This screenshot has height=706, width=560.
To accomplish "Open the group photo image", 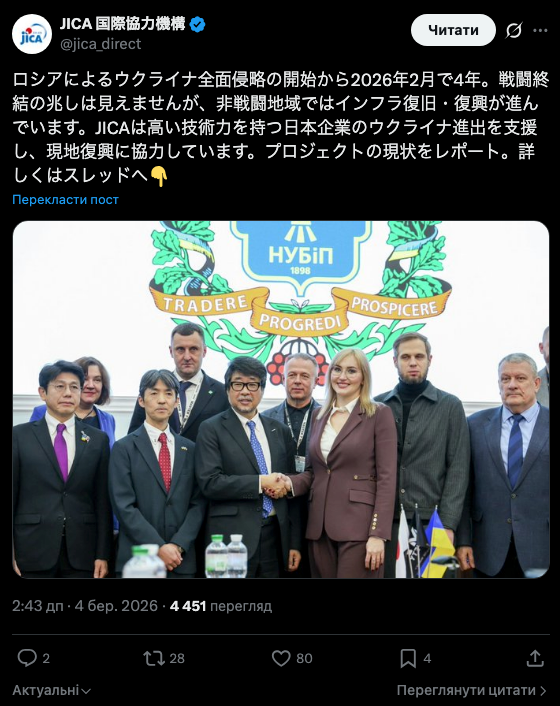I will [281, 399].
